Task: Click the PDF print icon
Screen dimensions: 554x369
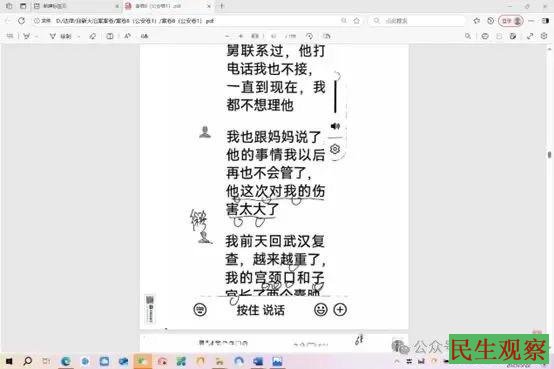Action: [485, 36]
